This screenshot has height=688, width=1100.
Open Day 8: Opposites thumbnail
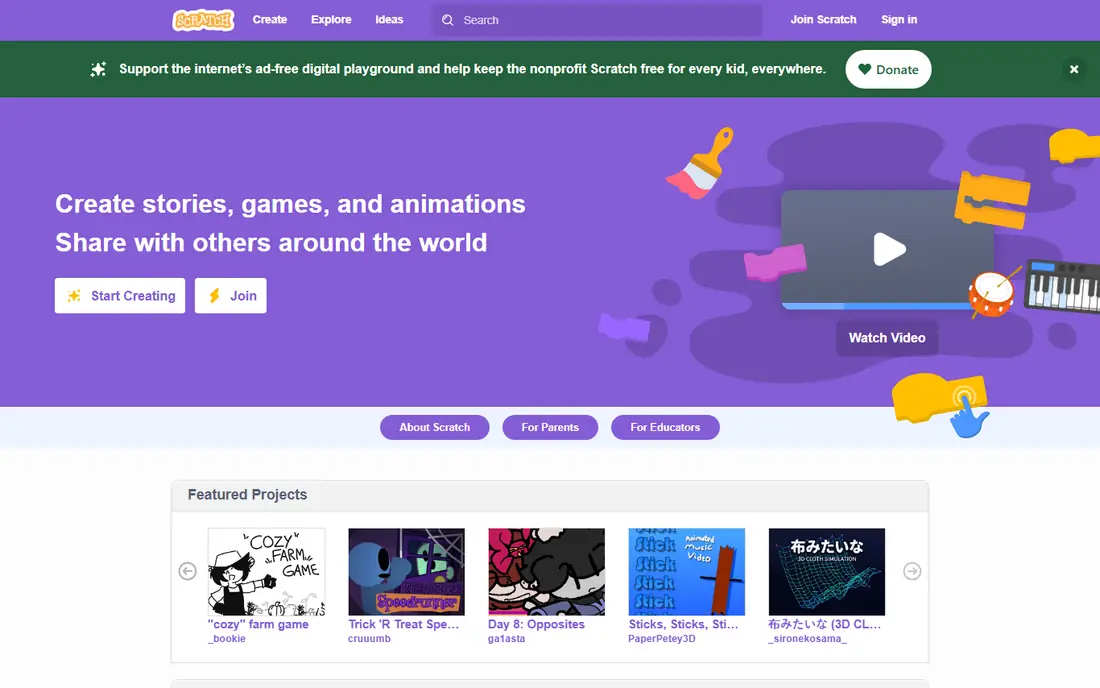[x=546, y=572]
